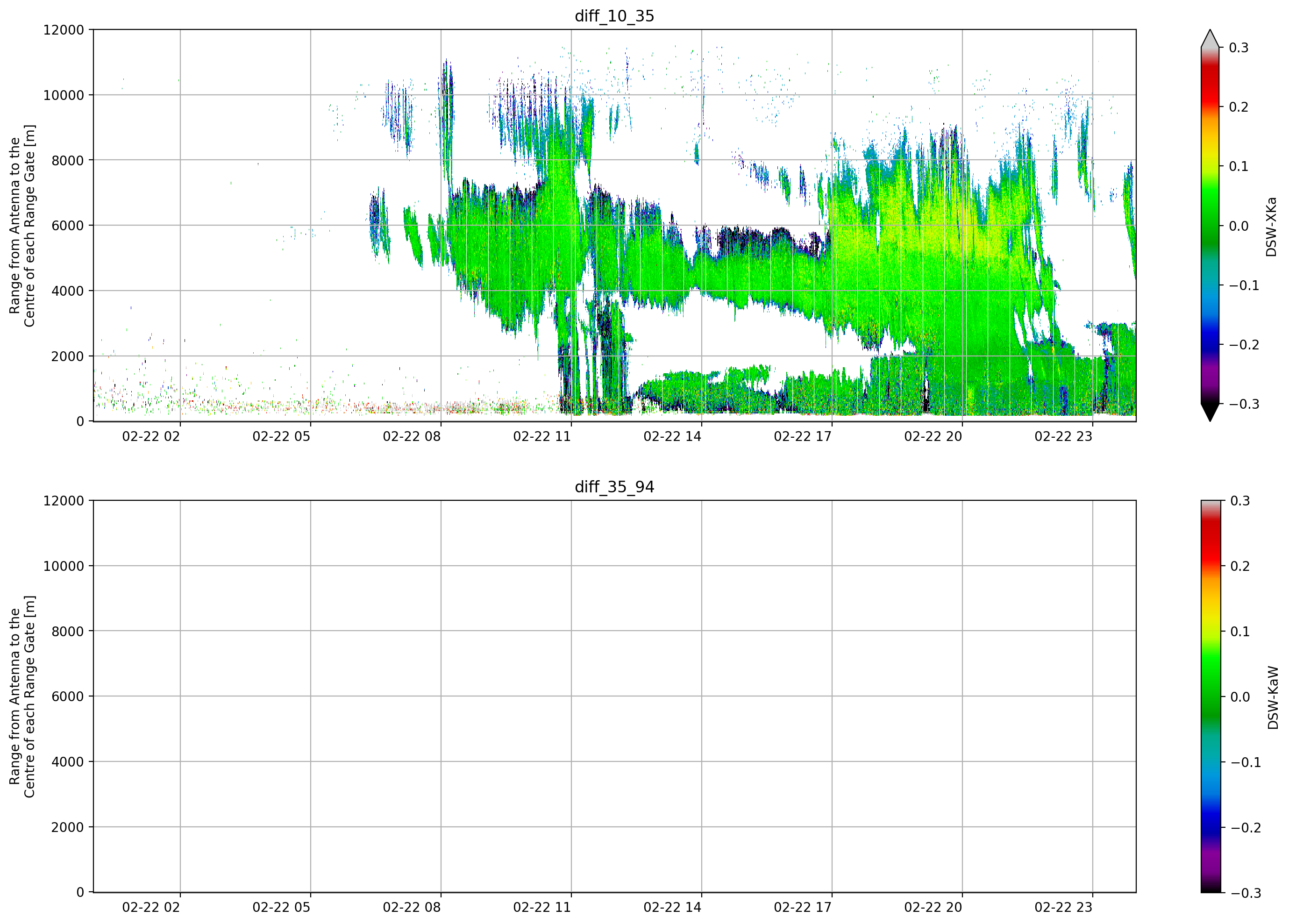This screenshot has width=1289, height=924.
Task: Click the −0.1 tick on DSW-XKa colorbar
Action: pos(1244,285)
